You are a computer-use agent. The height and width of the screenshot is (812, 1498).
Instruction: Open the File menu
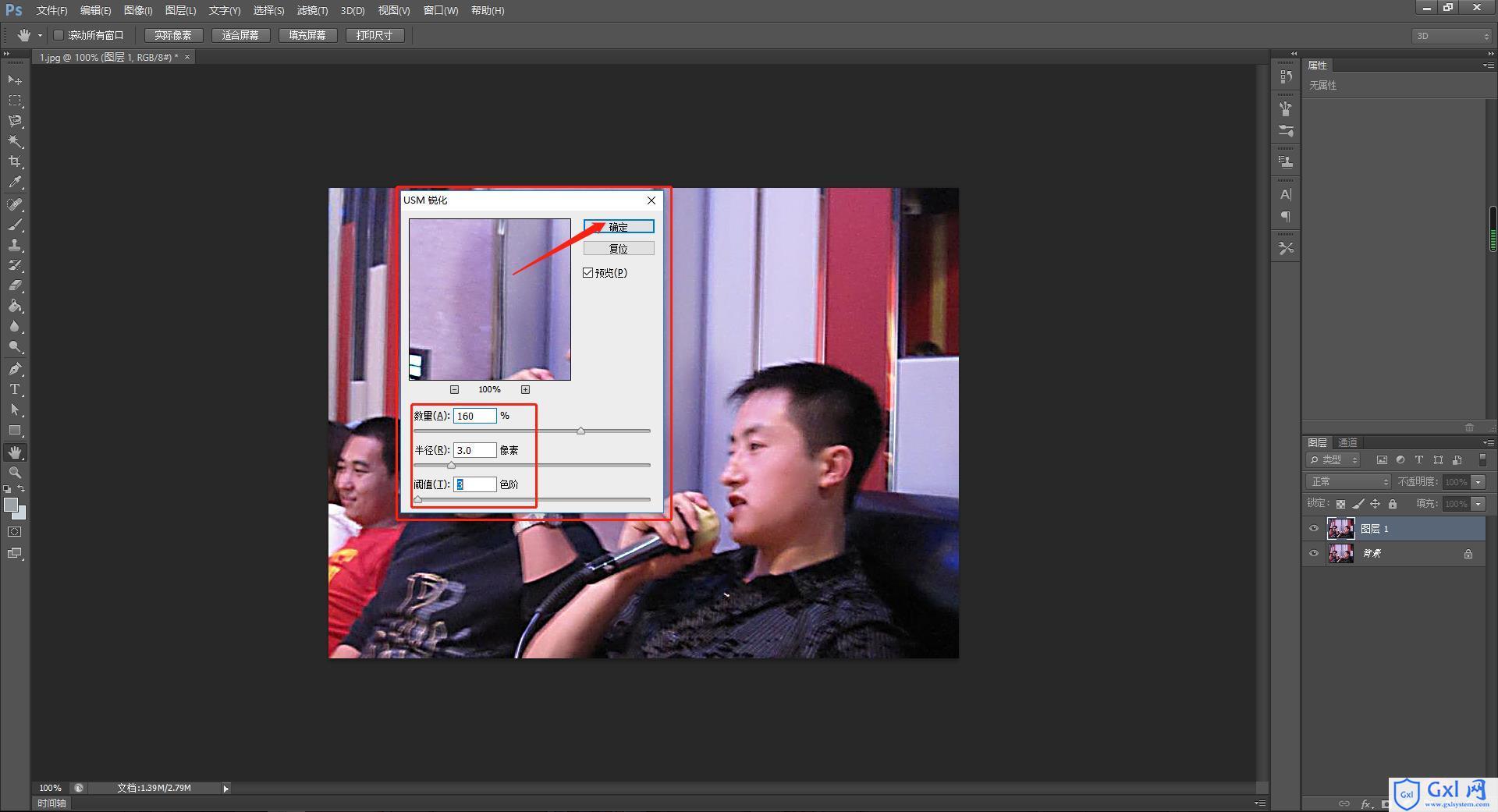[x=51, y=10]
